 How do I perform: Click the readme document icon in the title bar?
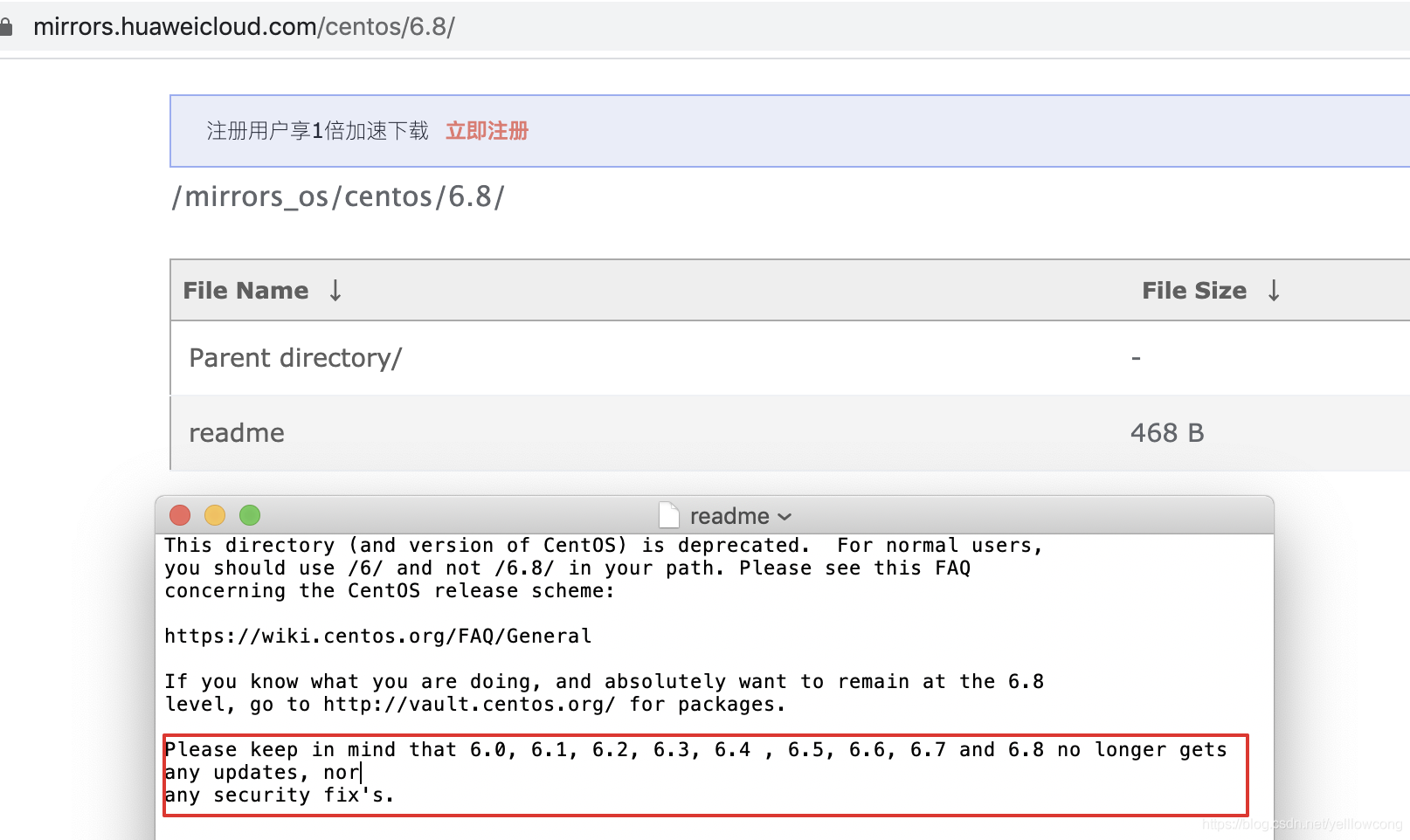[669, 515]
